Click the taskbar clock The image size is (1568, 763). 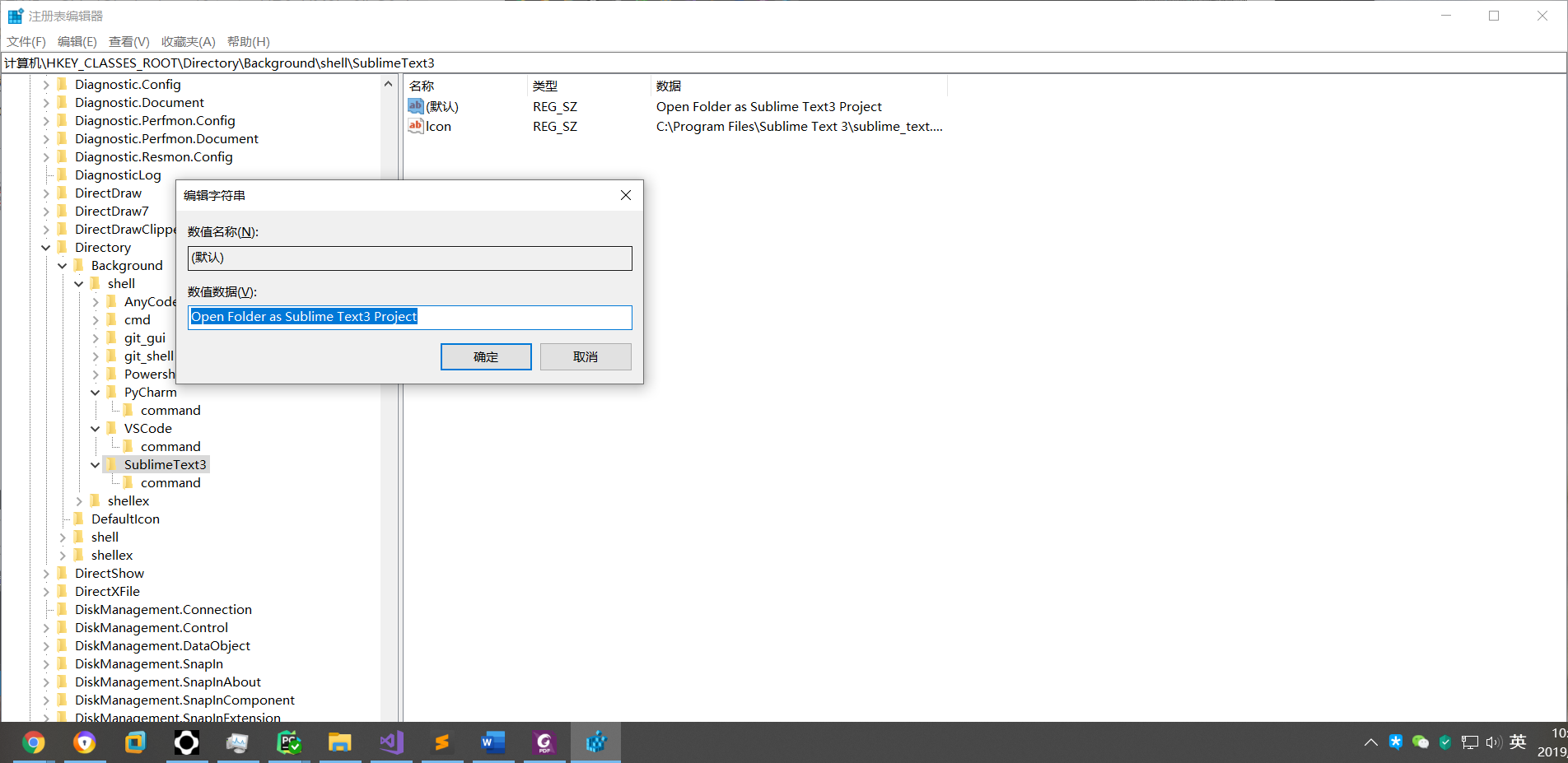coord(1552,742)
